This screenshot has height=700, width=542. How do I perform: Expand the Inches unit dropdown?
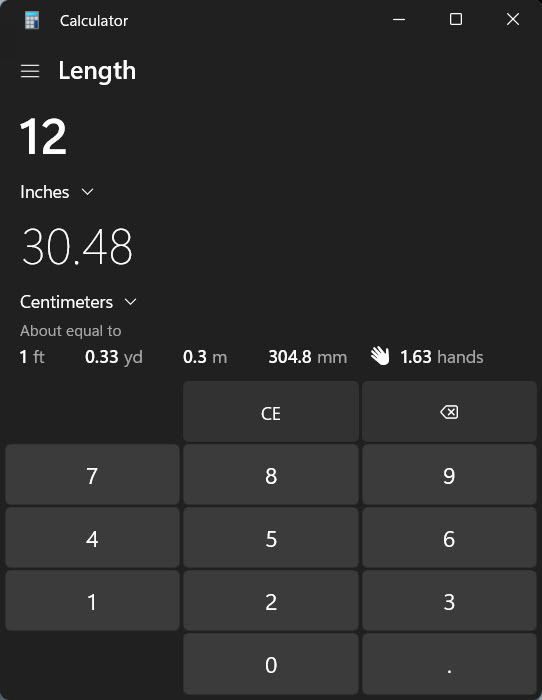57,192
